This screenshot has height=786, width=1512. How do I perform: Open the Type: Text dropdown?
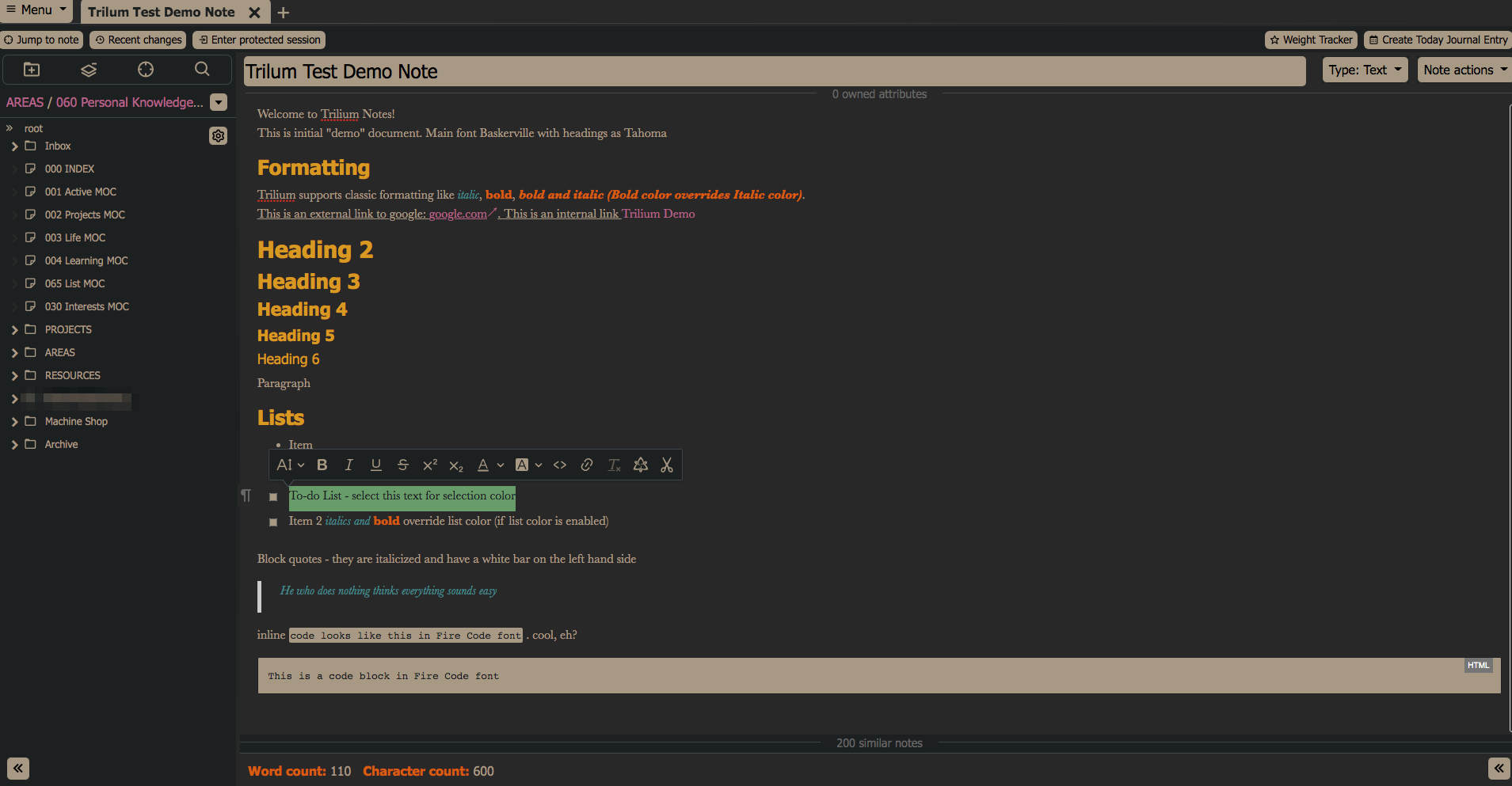coord(1364,70)
